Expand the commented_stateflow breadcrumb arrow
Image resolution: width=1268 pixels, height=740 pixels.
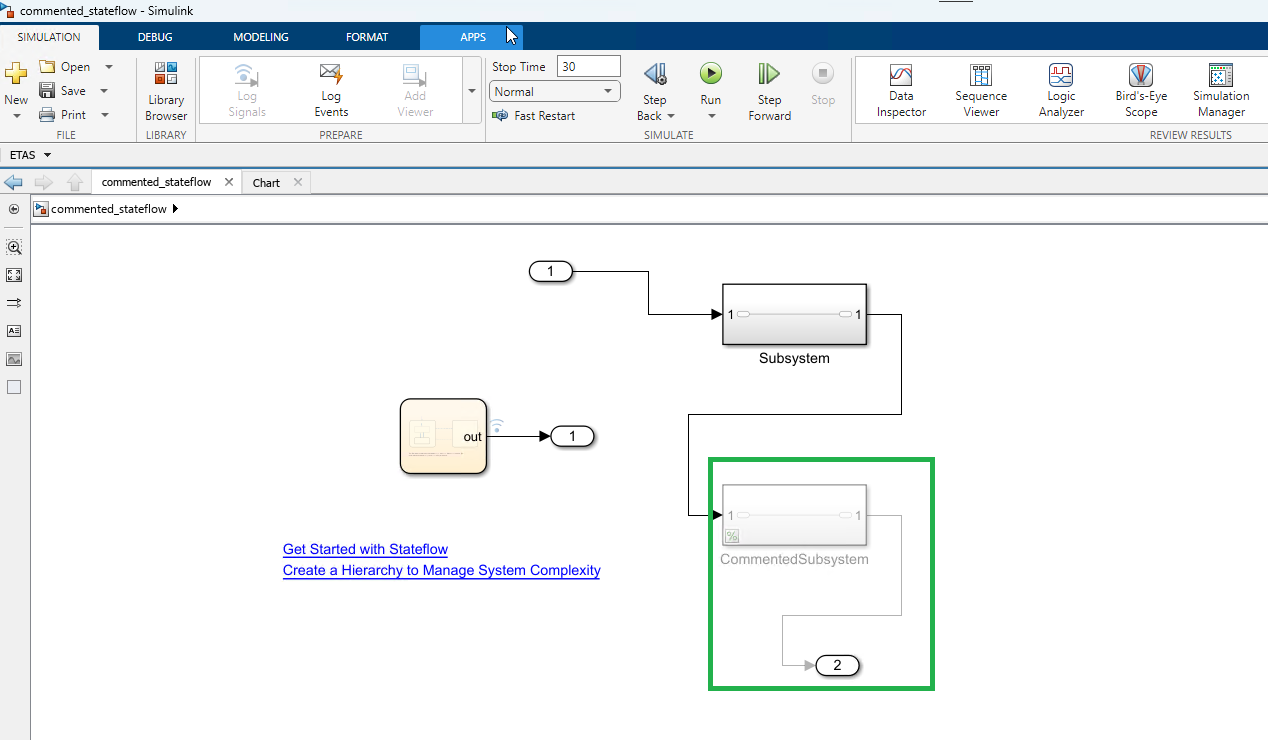pyautogui.click(x=175, y=209)
